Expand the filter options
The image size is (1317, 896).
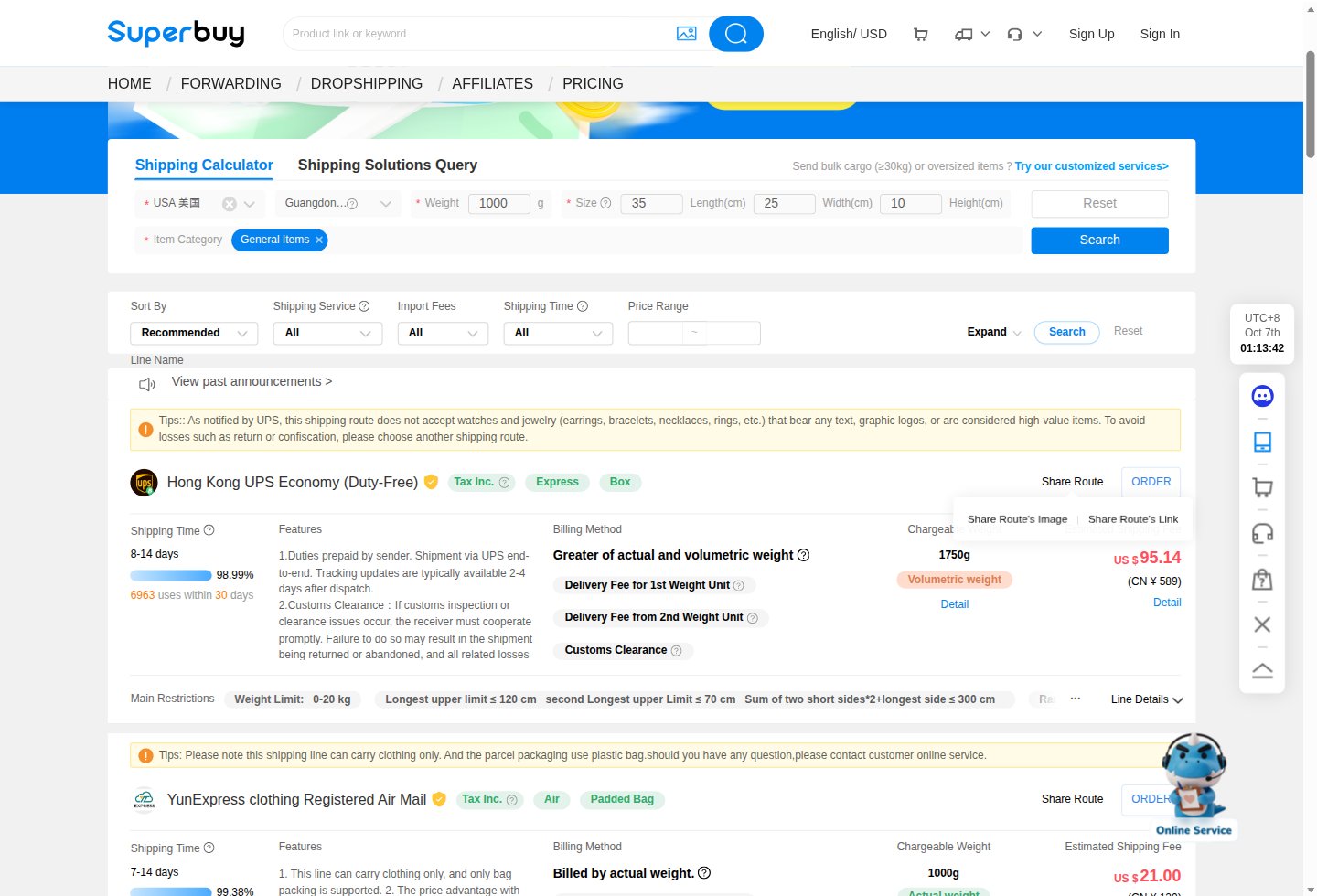point(994,332)
